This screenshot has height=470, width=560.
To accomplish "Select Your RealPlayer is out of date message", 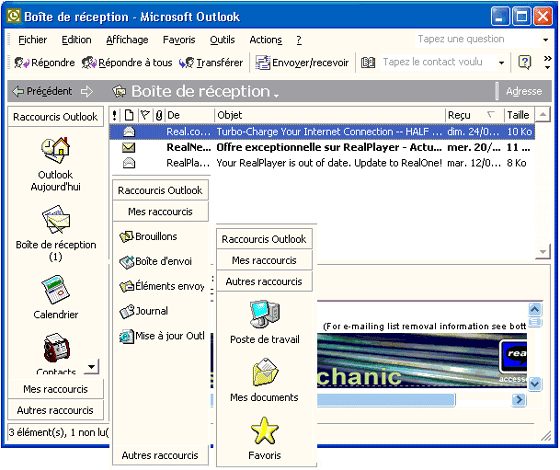I will tap(322, 163).
